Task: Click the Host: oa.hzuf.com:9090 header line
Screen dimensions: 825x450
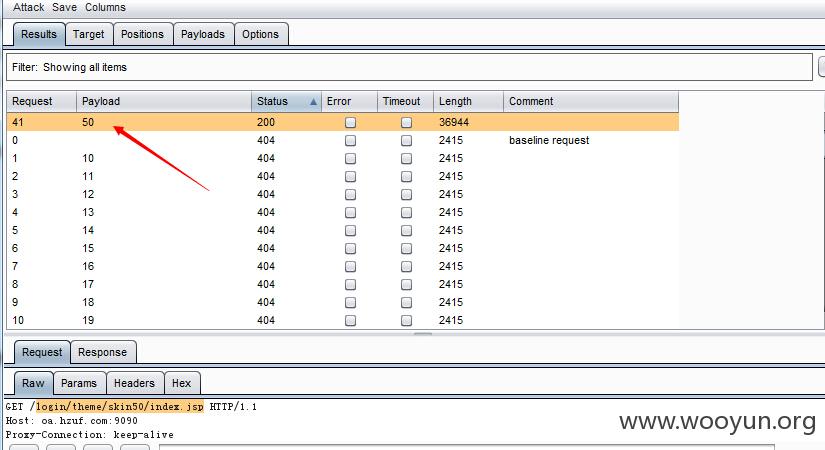Action: pos(72,421)
